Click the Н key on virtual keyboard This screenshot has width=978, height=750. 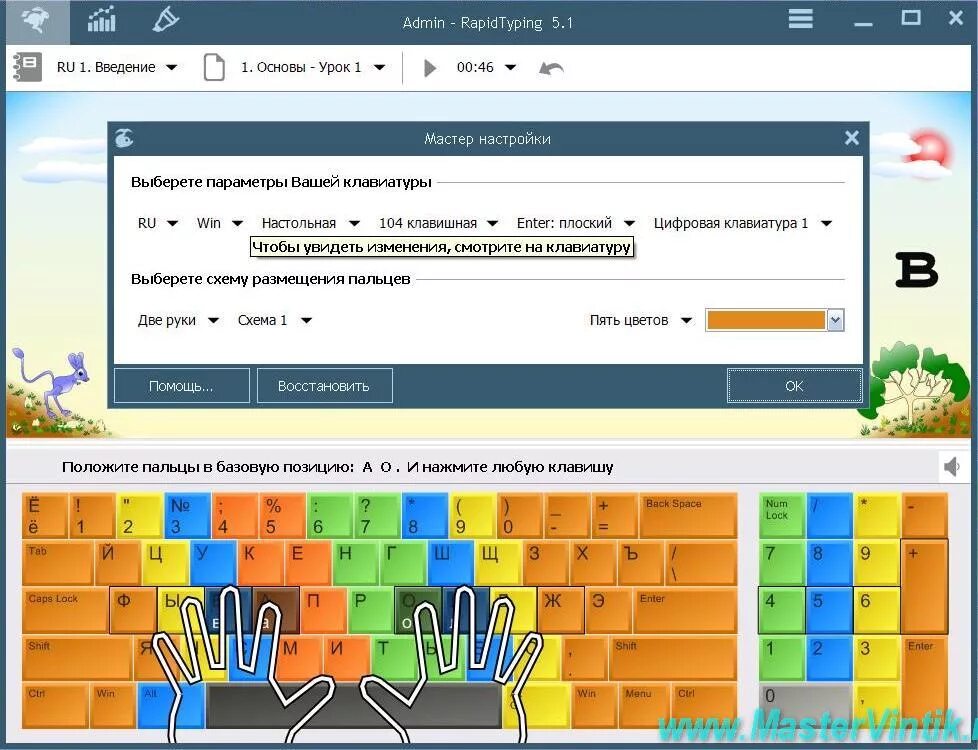[x=355, y=563]
